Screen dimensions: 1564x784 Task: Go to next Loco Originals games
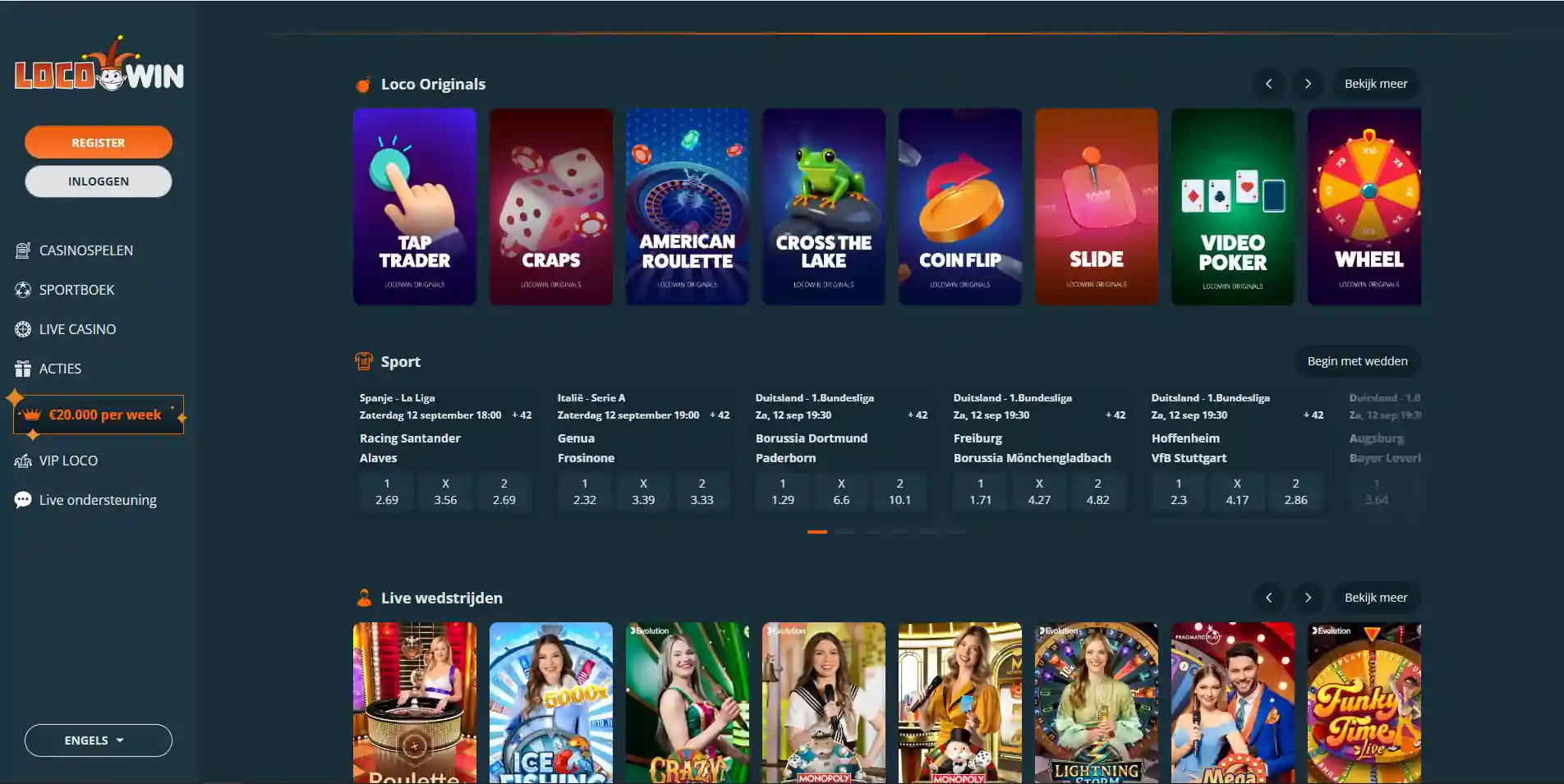[1308, 84]
